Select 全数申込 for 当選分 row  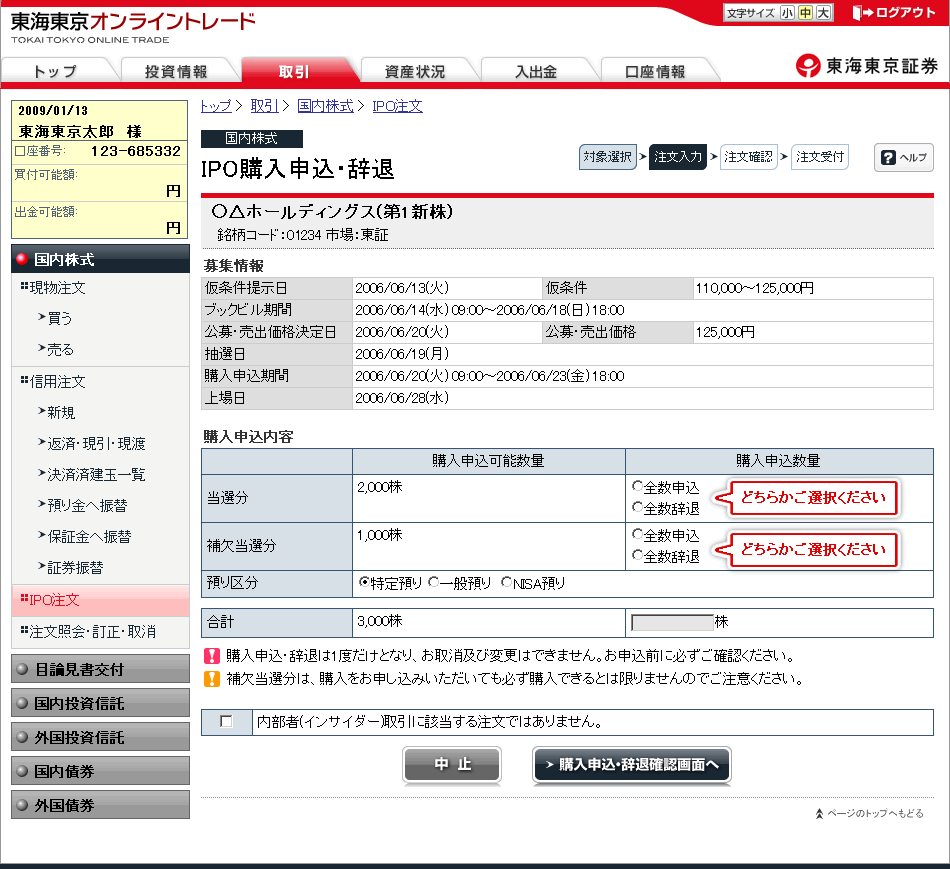pyautogui.click(x=637, y=486)
